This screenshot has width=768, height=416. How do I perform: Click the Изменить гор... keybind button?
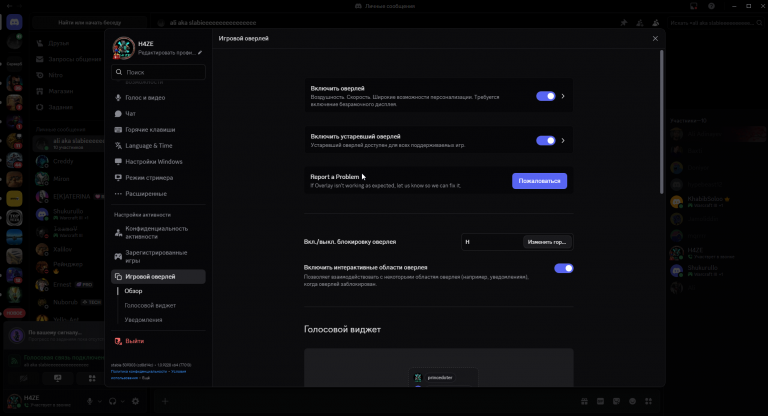click(x=547, y=242)
